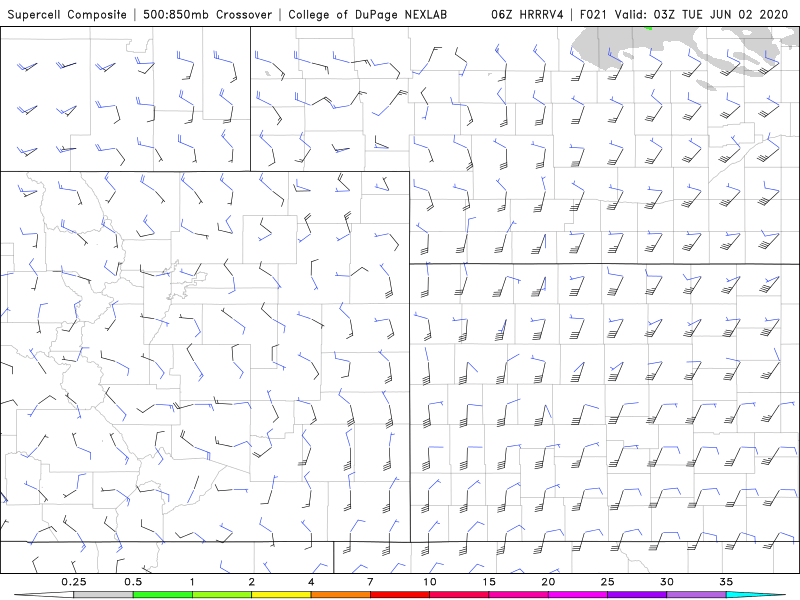The image size is (800, 600).
Task: Click the magenta 20–25 legend segment
Action: [x=578, y=595]
